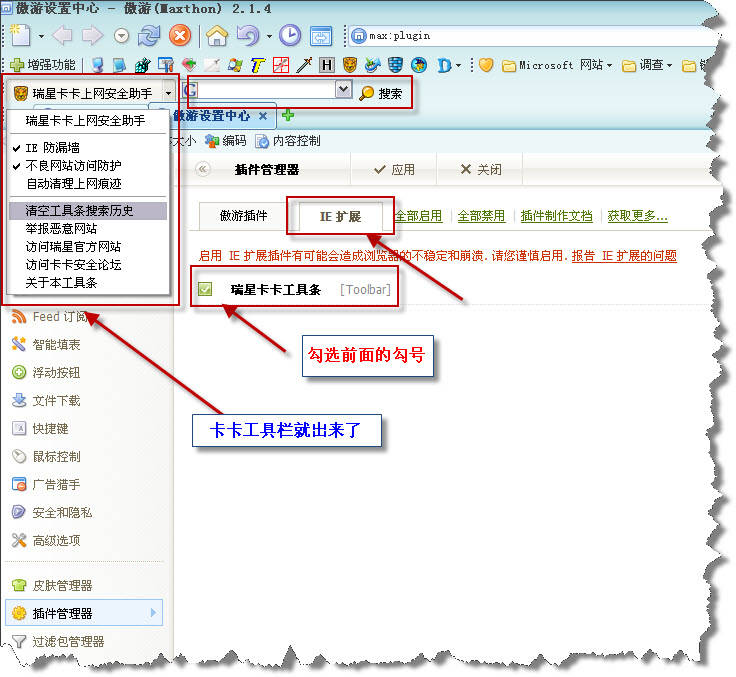This screenshot has width=736, height=677.
Task: Click the orange heart favorites icon
Action: click(x=486, y=65)
